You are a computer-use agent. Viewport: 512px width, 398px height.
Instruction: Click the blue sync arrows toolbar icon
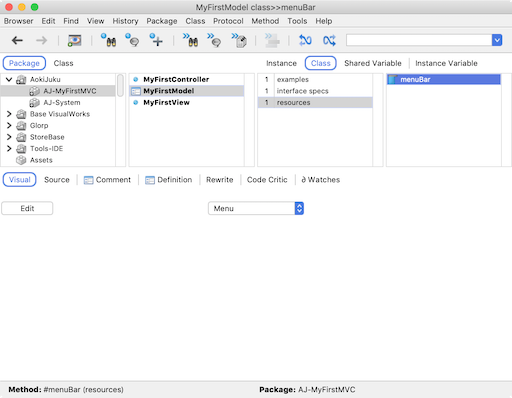tap(305, 40)
